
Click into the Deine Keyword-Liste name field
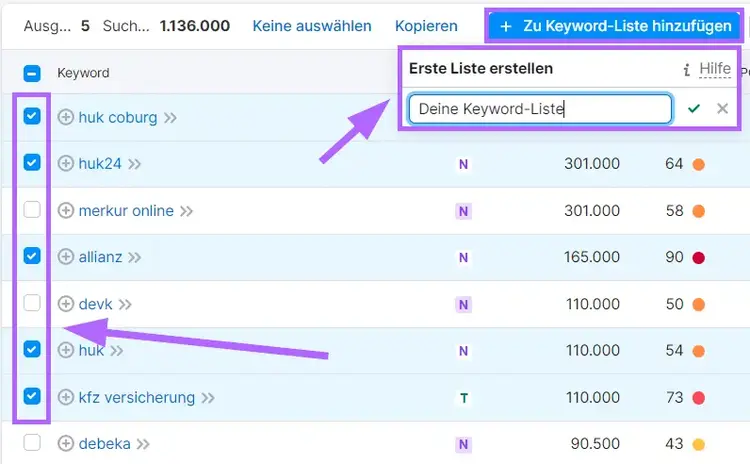click(x=540, y=109)
